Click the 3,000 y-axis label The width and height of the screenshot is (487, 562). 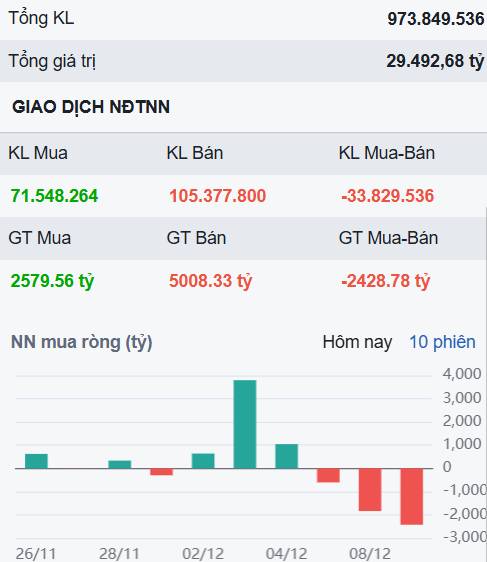click(x=462, y=397)
